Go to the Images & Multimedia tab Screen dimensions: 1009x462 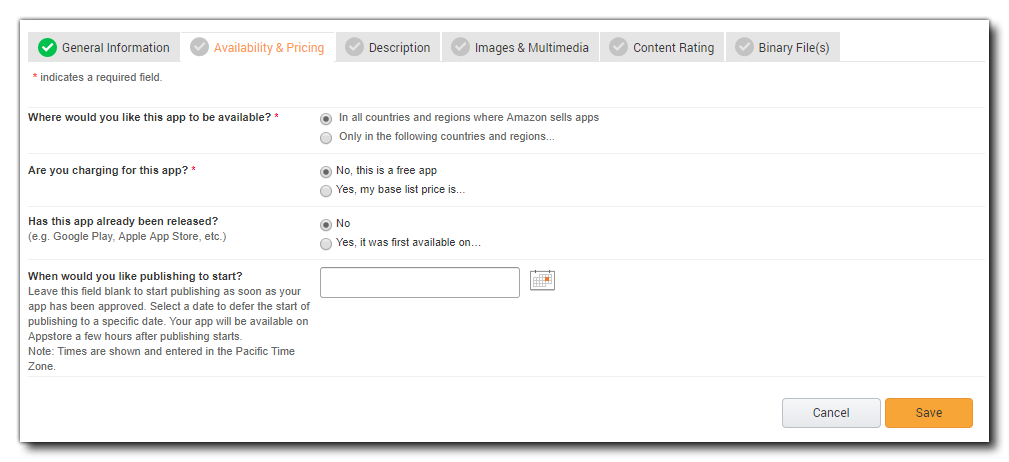point(531,47)
